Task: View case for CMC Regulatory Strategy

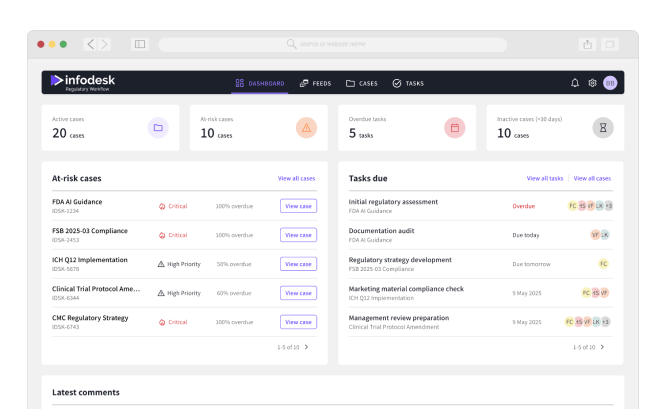Action: point(298,322)
